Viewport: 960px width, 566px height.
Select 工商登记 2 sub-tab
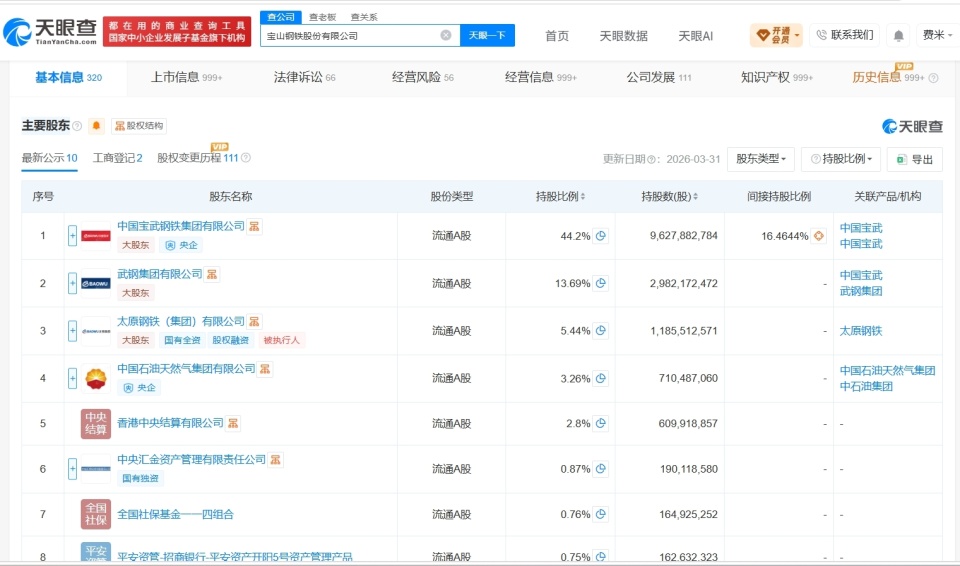[x=118, y=158]
